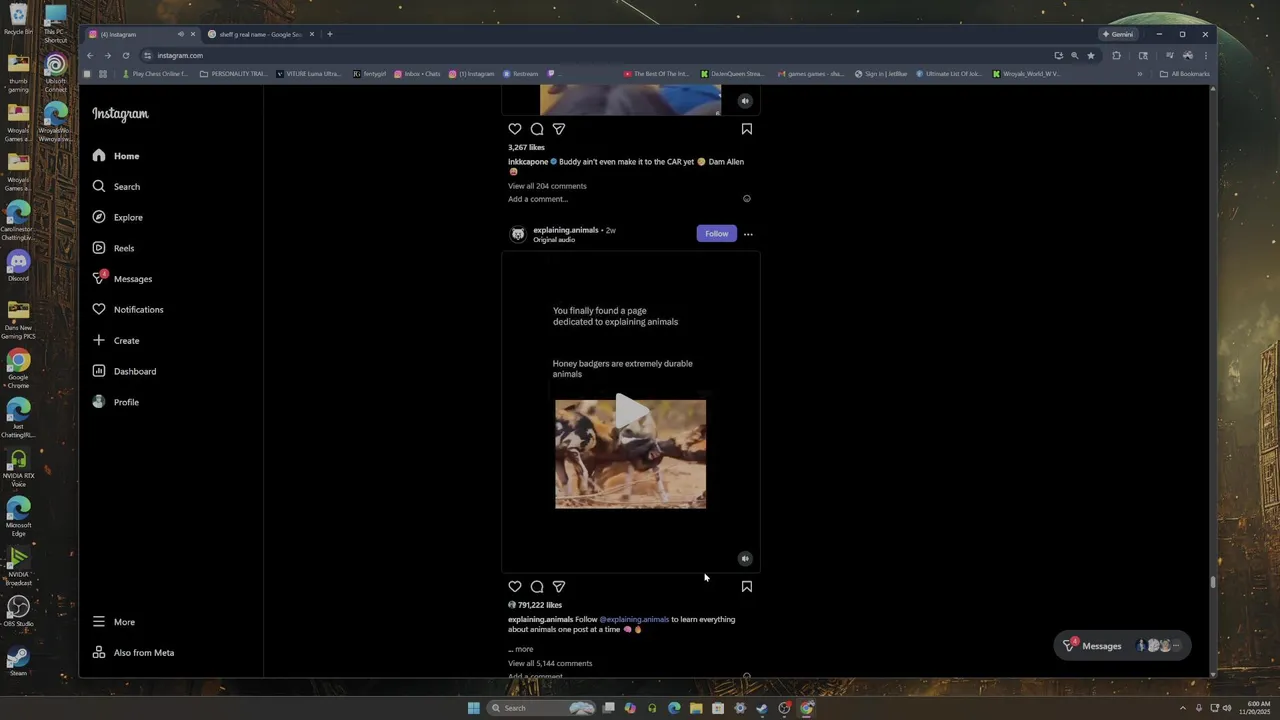Open Messages in the left sidebar
1280x720 pixels.
tap(122, 279)
